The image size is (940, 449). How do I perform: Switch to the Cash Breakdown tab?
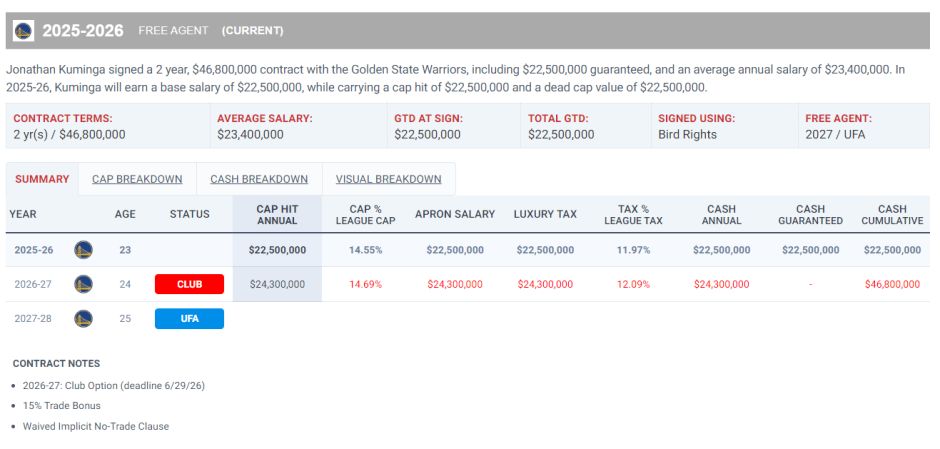coord(259,179)
